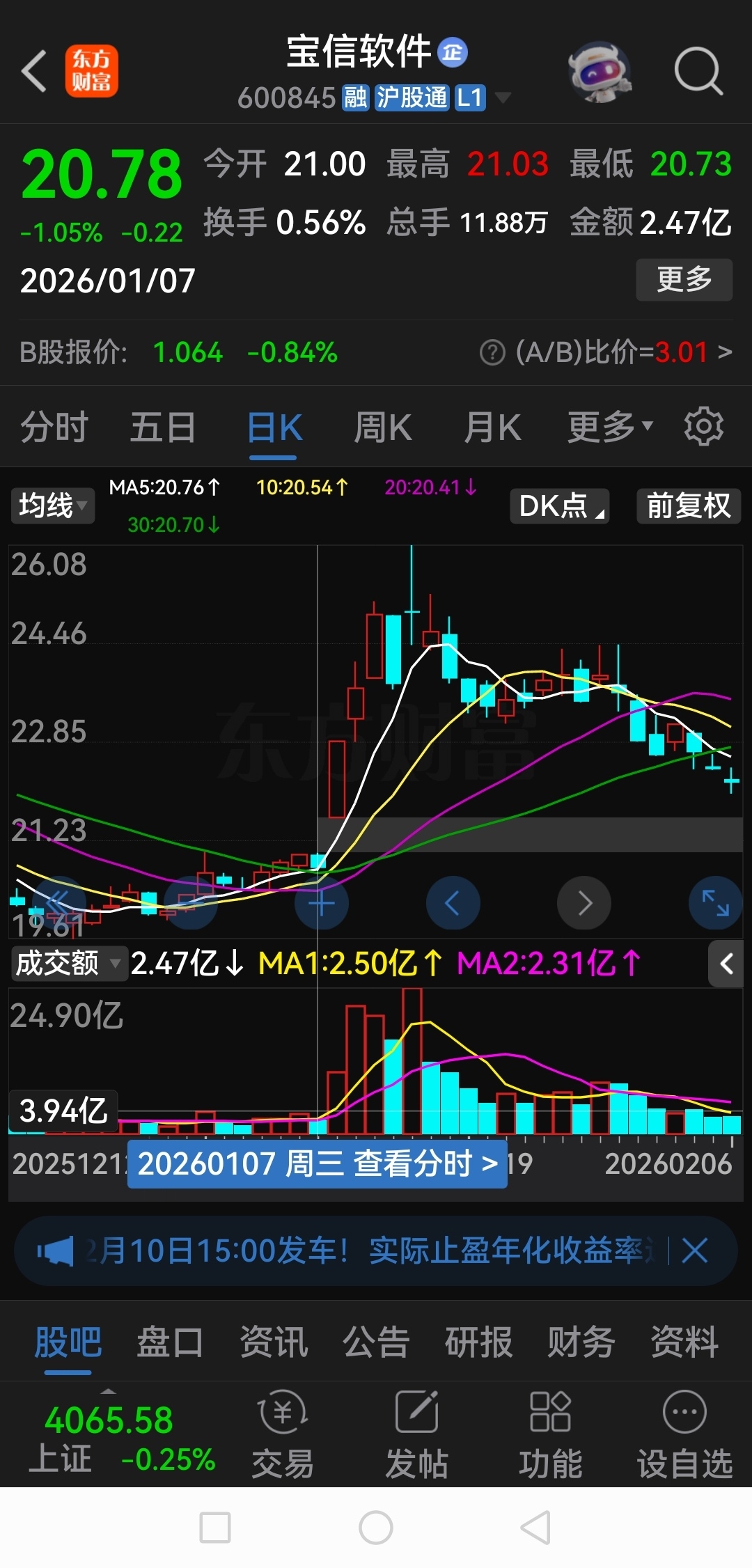Move crosshair left with chart arrow
This screenshot has height=1568, width=752.
[453, 903]
